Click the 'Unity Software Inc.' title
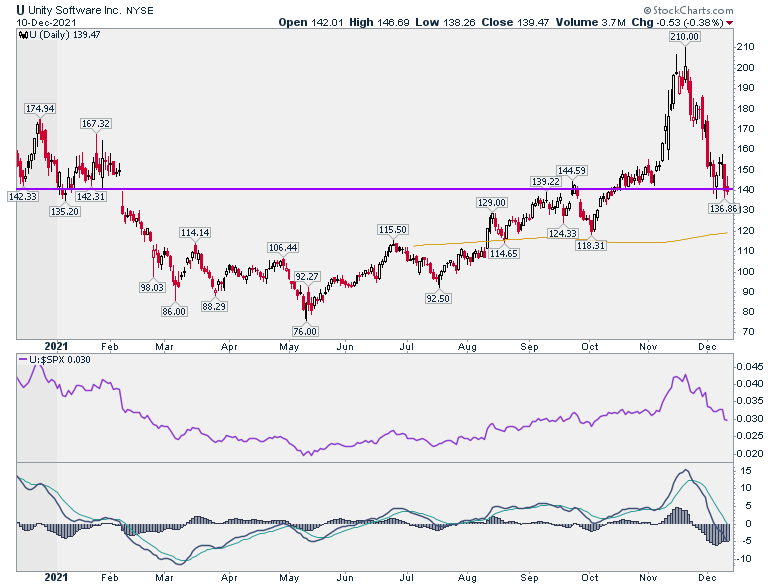The height and width of the screenshot is (586, 780). [x=76, y=10]
